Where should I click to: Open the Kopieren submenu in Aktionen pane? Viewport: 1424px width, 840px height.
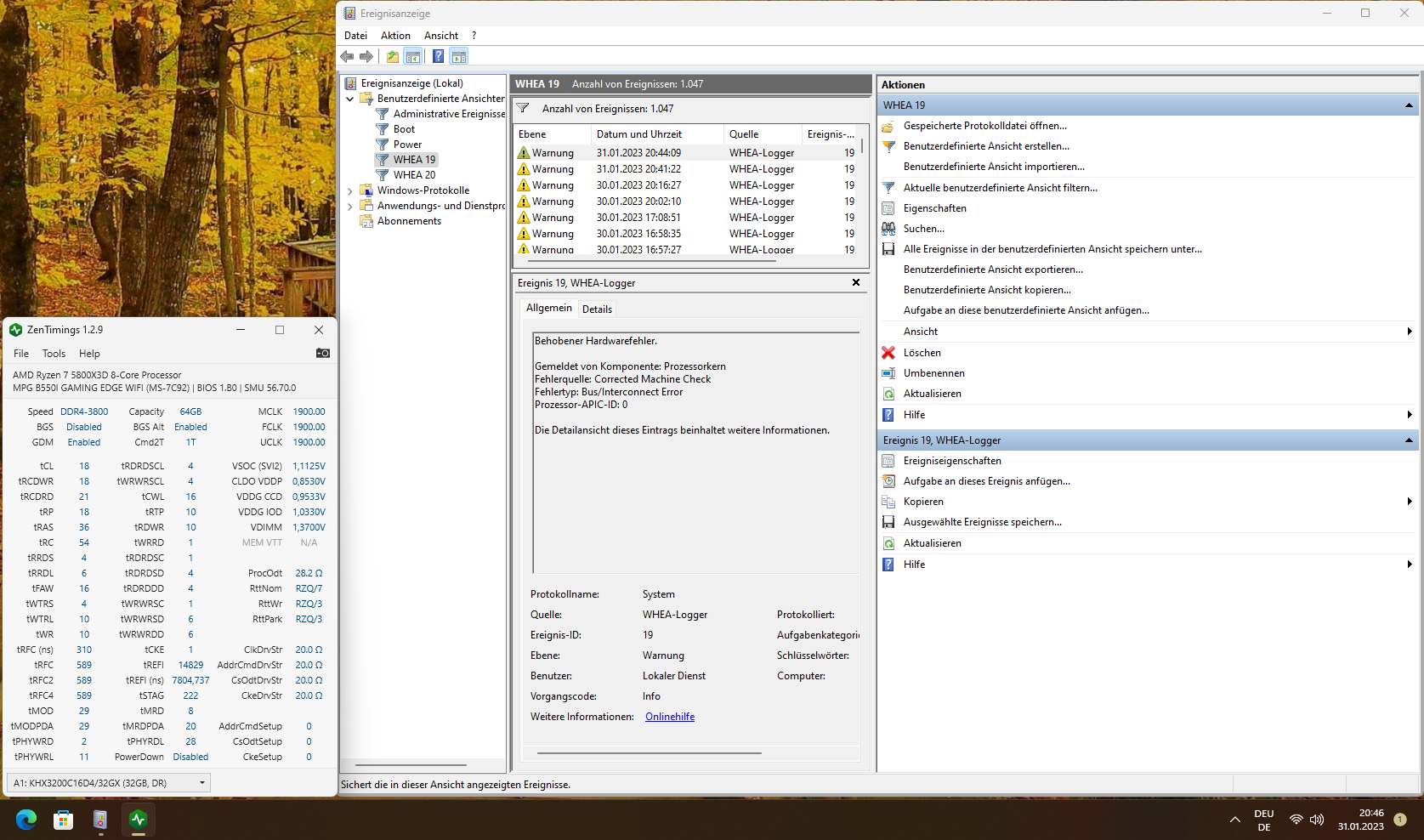point(1148,502)
